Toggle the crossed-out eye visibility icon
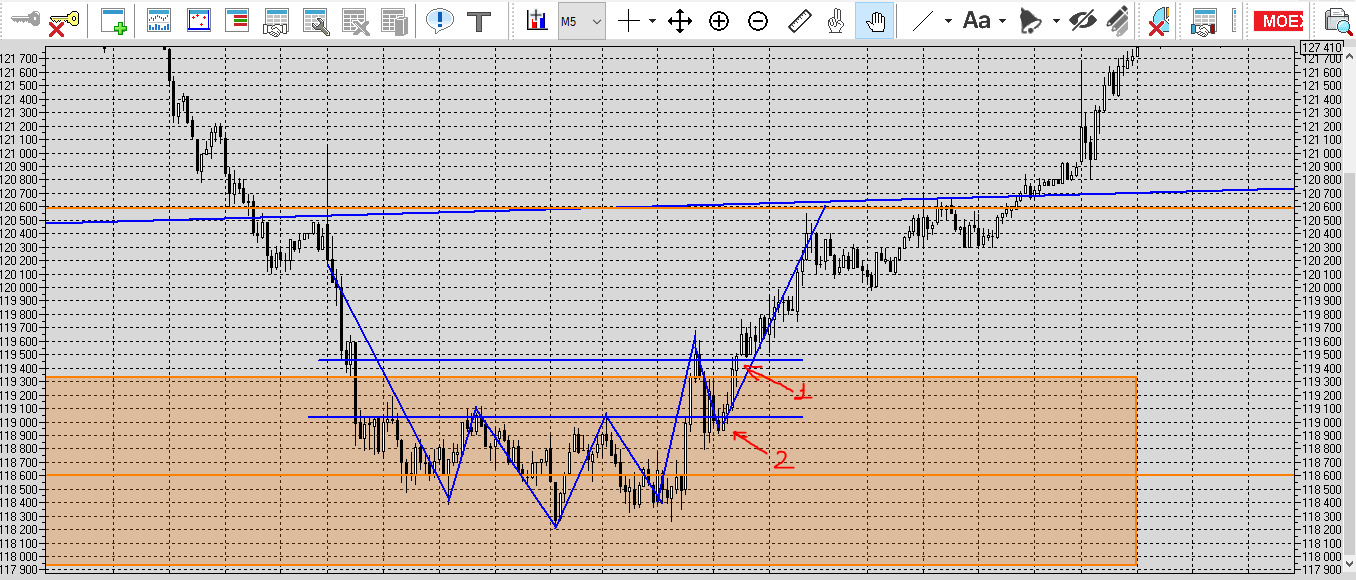The image size is (1356, 580). point(1081,20)
